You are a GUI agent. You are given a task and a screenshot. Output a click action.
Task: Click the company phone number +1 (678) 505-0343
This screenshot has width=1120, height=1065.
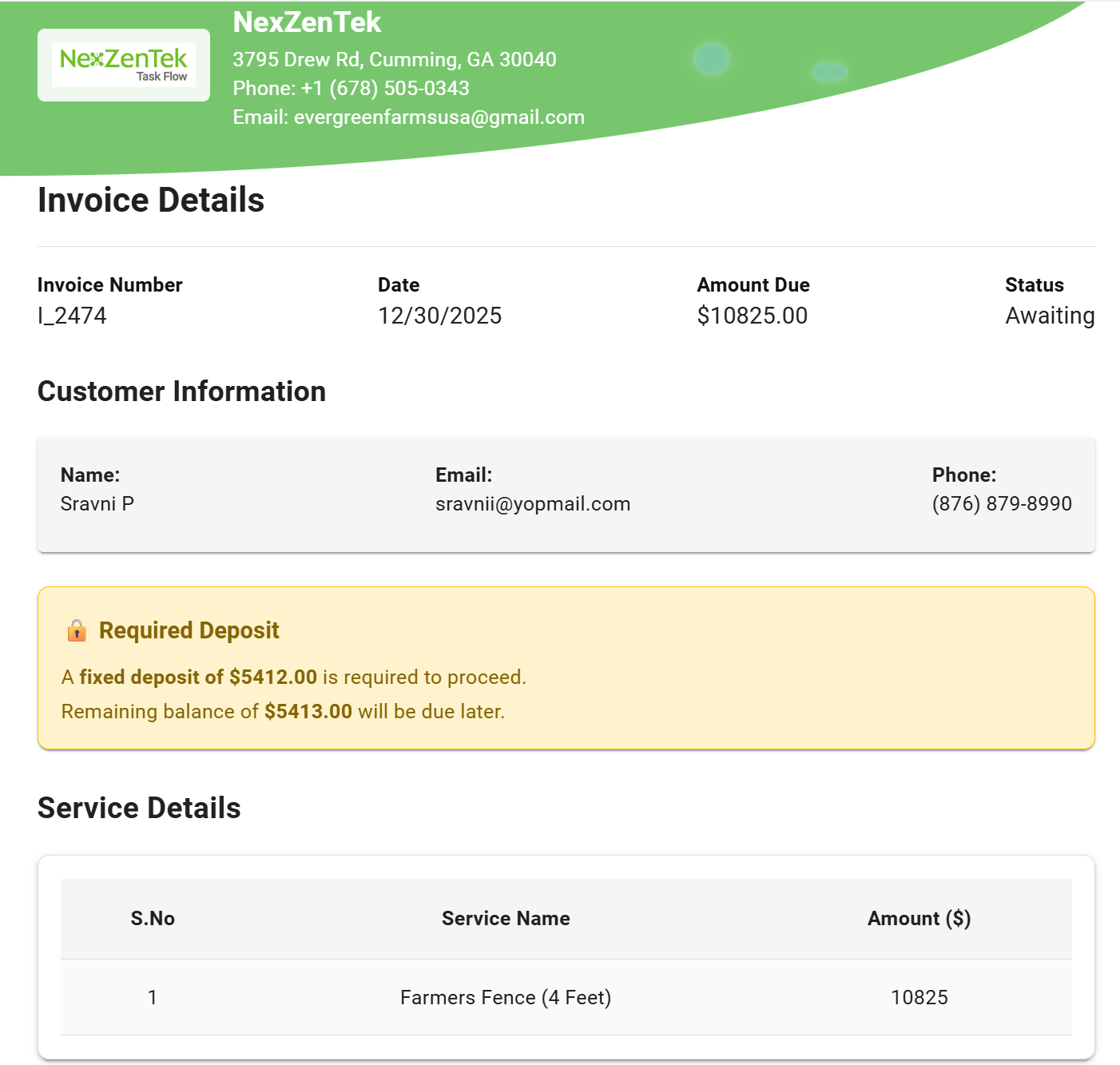[x=385, y=89]
